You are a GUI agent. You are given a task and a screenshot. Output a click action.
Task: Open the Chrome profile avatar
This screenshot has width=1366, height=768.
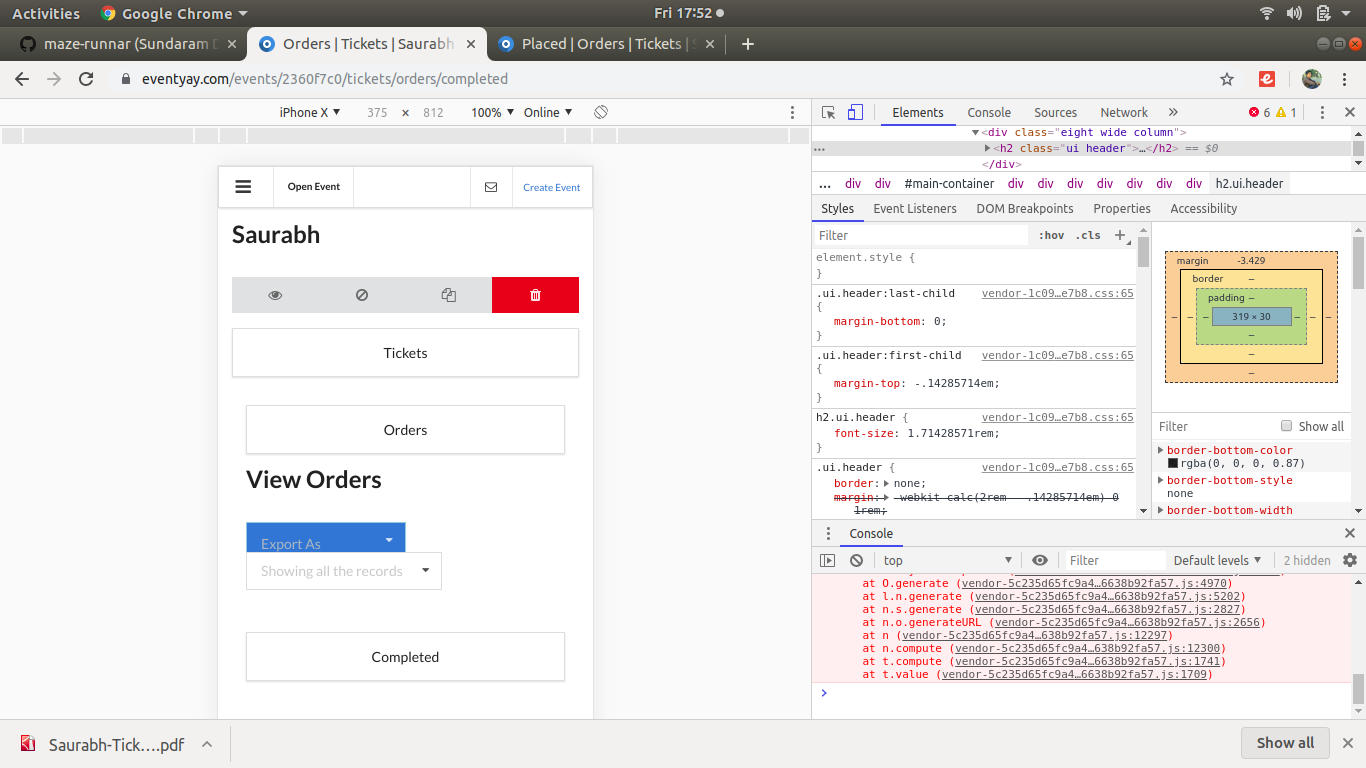click(x=1312, y=79)
